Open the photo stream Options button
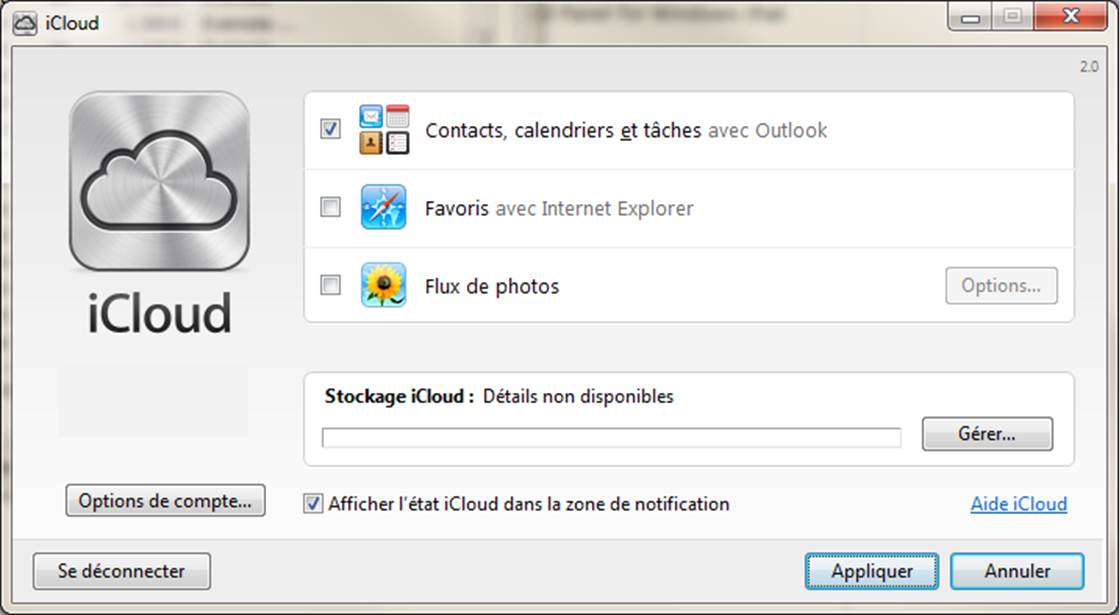This screenshot has height=615, width=1119. [1001, 286]
